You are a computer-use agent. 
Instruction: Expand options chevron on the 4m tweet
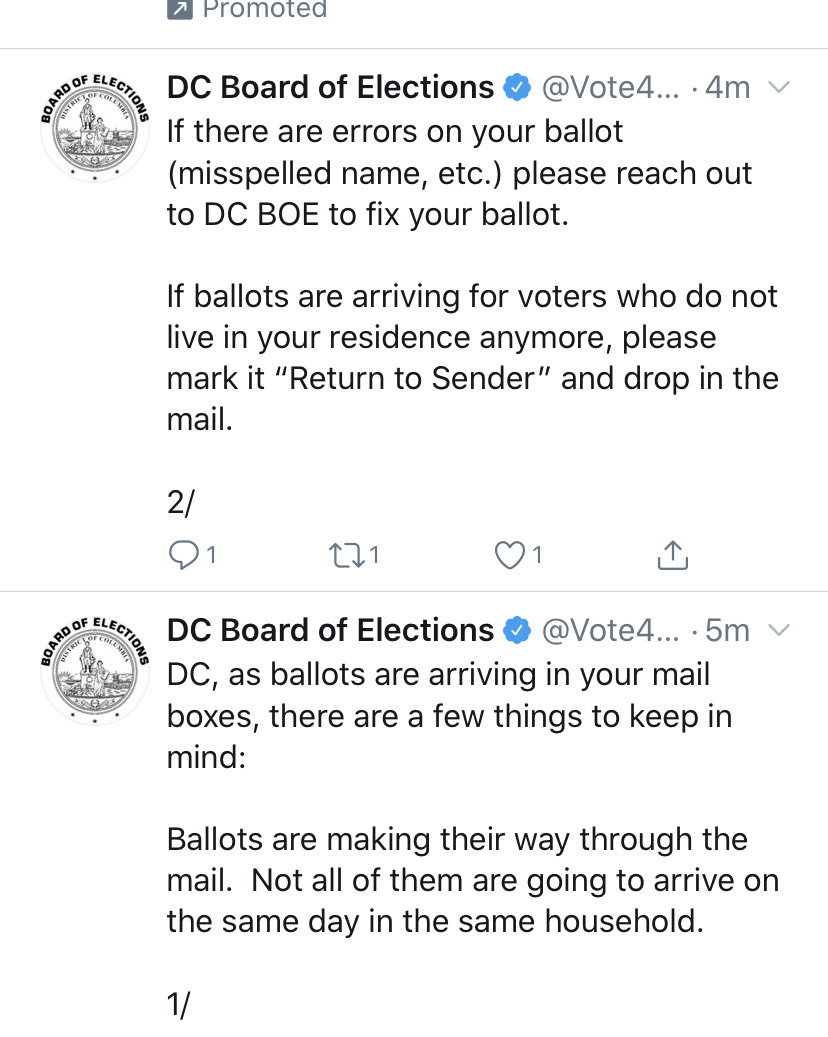coord(779,87)
